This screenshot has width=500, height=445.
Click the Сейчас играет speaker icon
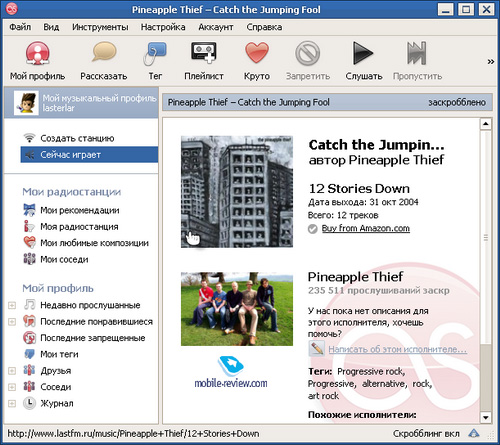pyautogui.click(x=30, y=155)
